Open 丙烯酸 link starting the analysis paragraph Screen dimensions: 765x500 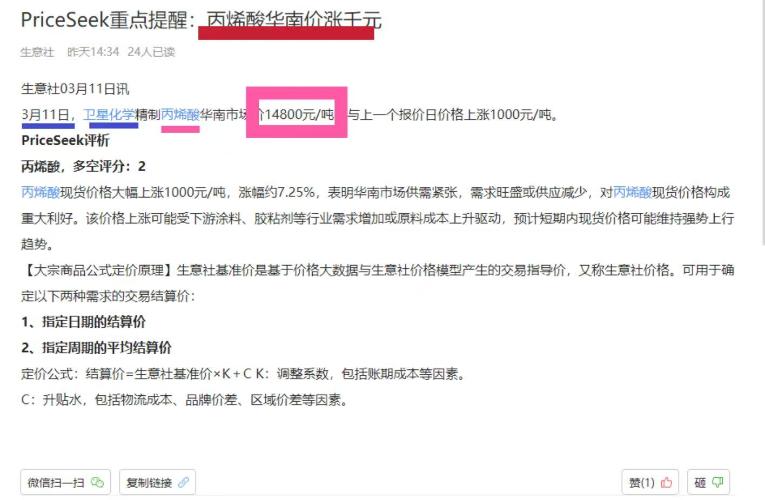coord(40,192)
